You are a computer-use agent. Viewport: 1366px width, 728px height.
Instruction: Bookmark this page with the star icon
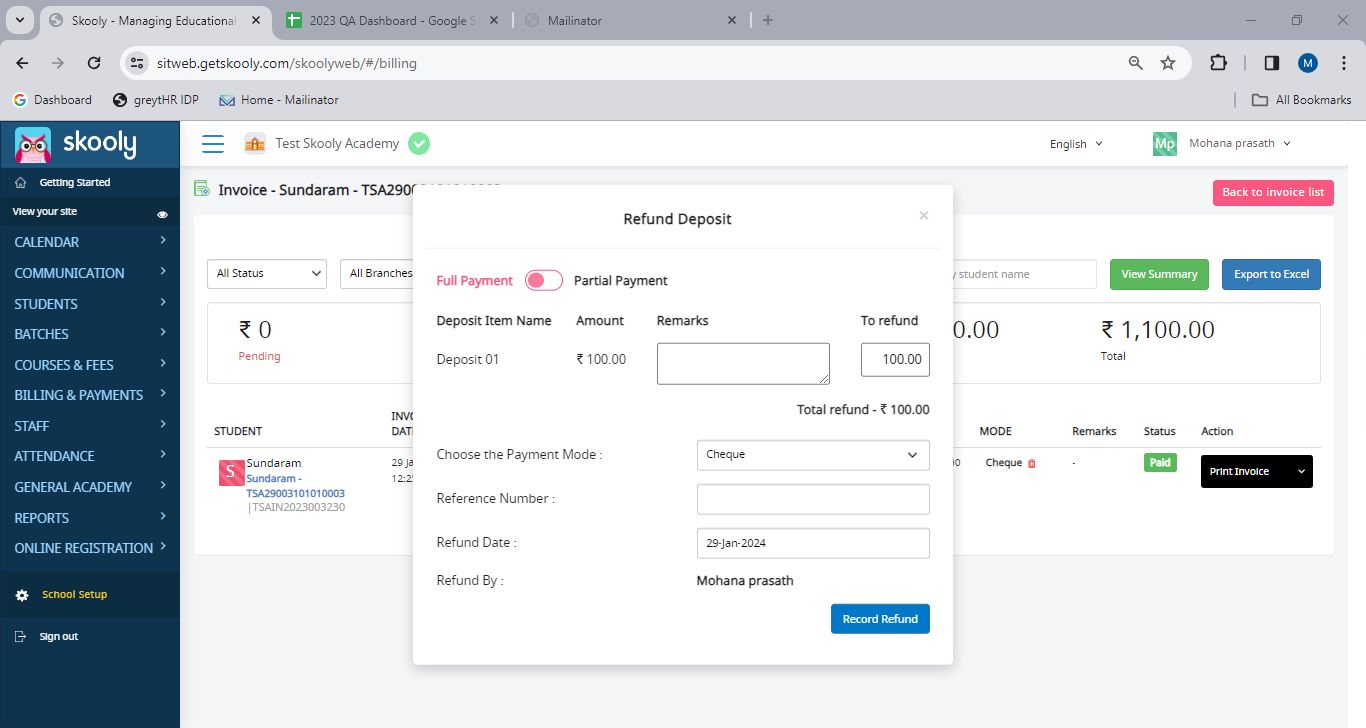pyautogui.click(x=1168, y=63)
